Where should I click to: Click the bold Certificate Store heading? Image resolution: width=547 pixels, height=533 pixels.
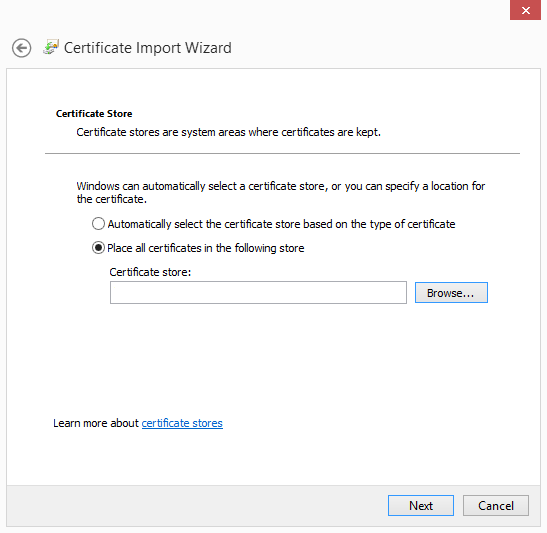point(94,114)
